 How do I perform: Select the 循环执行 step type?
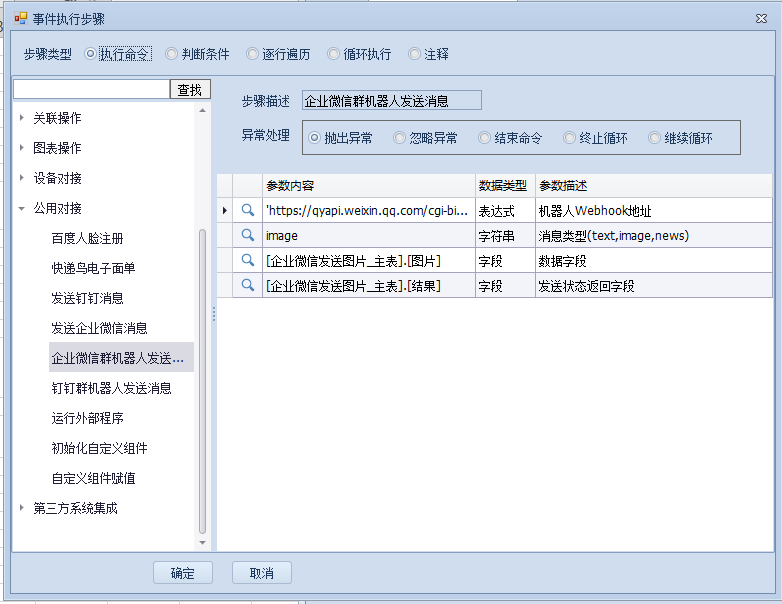point(335,54)
